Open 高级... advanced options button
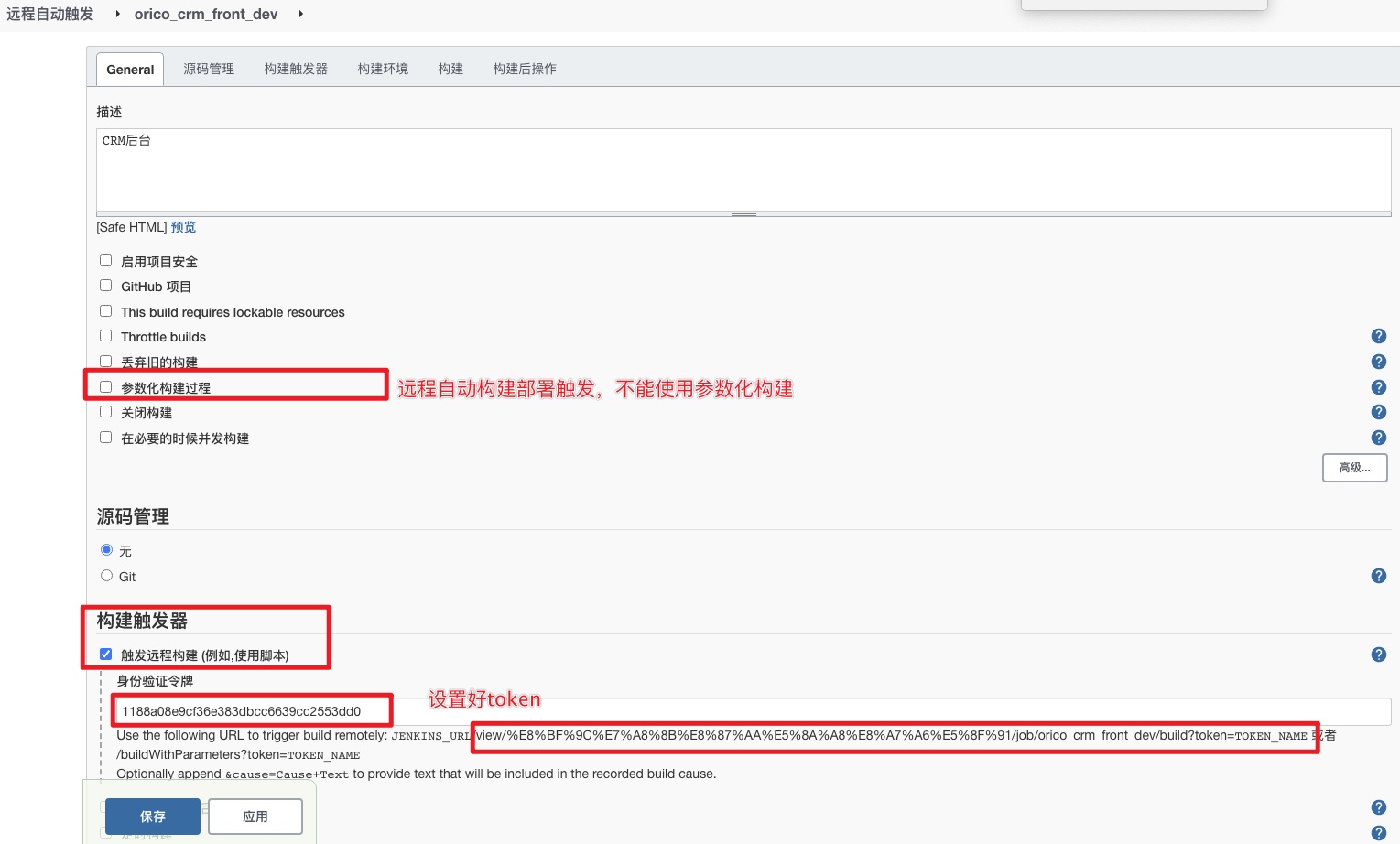The height and width of the screenshot is (844, 1400). coord(1355,468)
